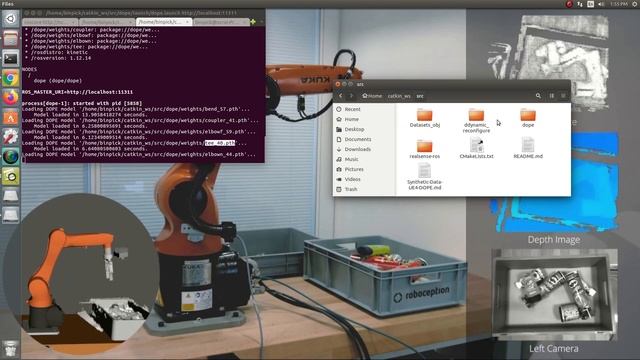The width and height of the screenshot is (640, 360).
Task: Open the session power menu gear
Action: 635,4
